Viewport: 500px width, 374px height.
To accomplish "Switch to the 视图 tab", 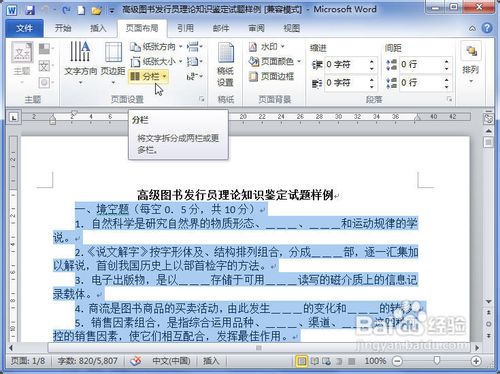I will coord(292,28).
